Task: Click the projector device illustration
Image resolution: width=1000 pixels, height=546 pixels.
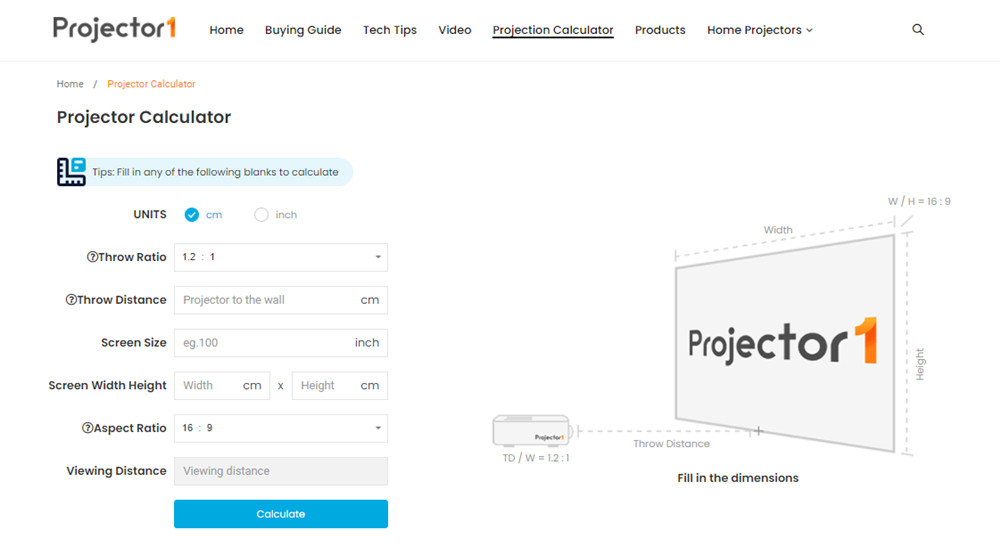Action: tap(531, 432)
